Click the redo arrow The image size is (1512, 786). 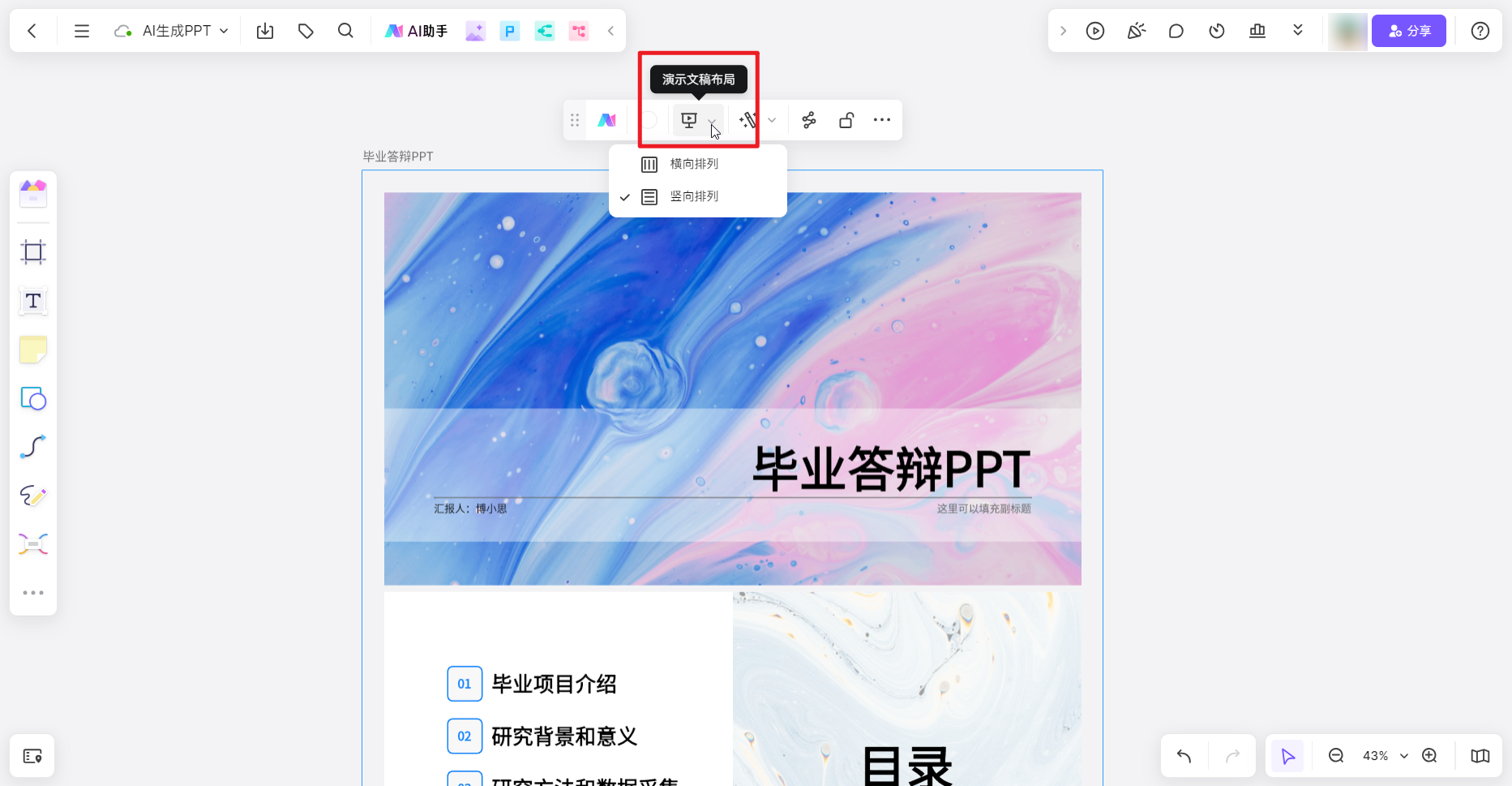[1232, 756]
